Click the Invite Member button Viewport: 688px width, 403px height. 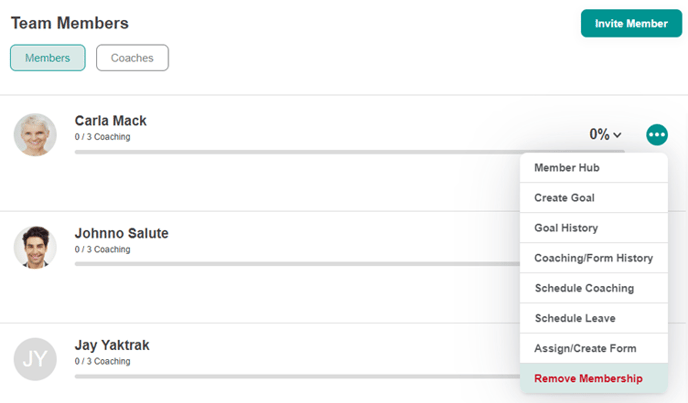(631, 23)
